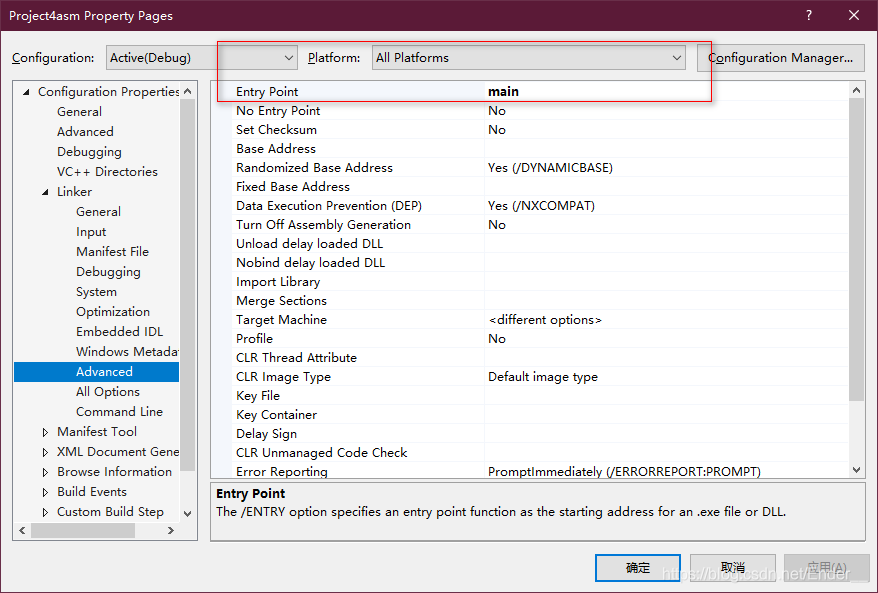Collapse the Configuration Properties tree node
Viewport: 878px width, 593px height.
(26, 92)
